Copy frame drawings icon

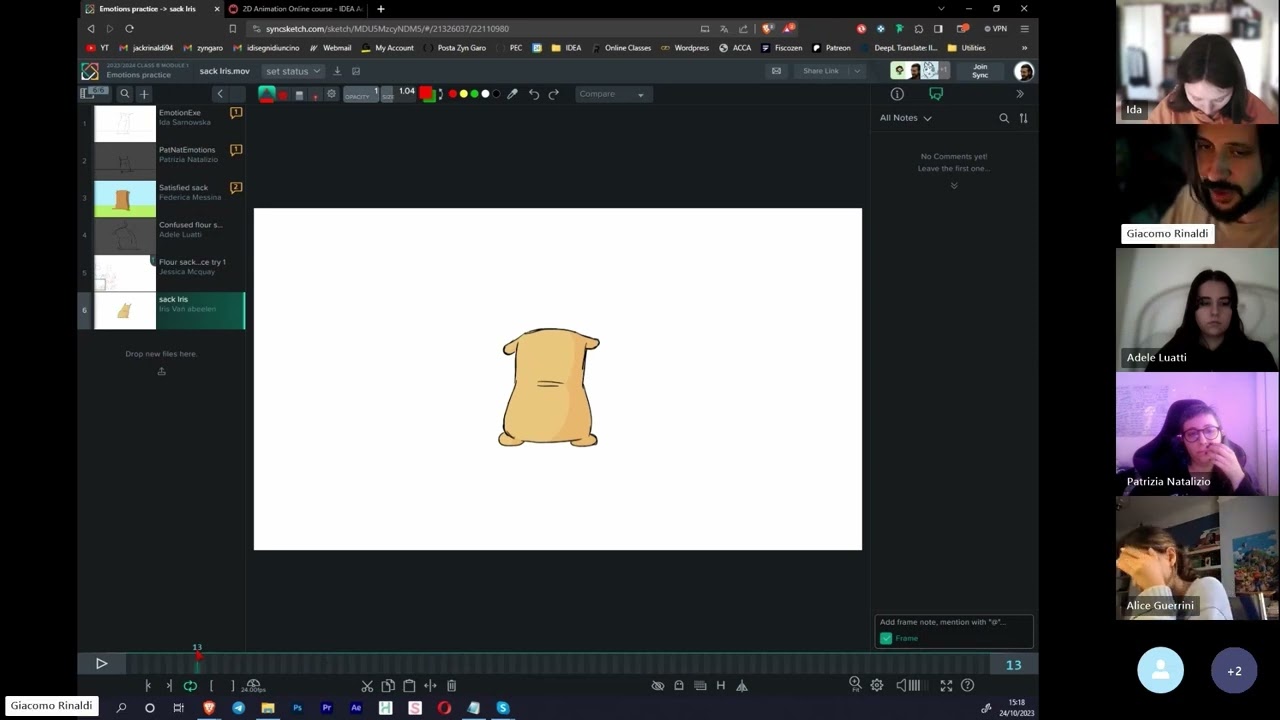[388, 686]
